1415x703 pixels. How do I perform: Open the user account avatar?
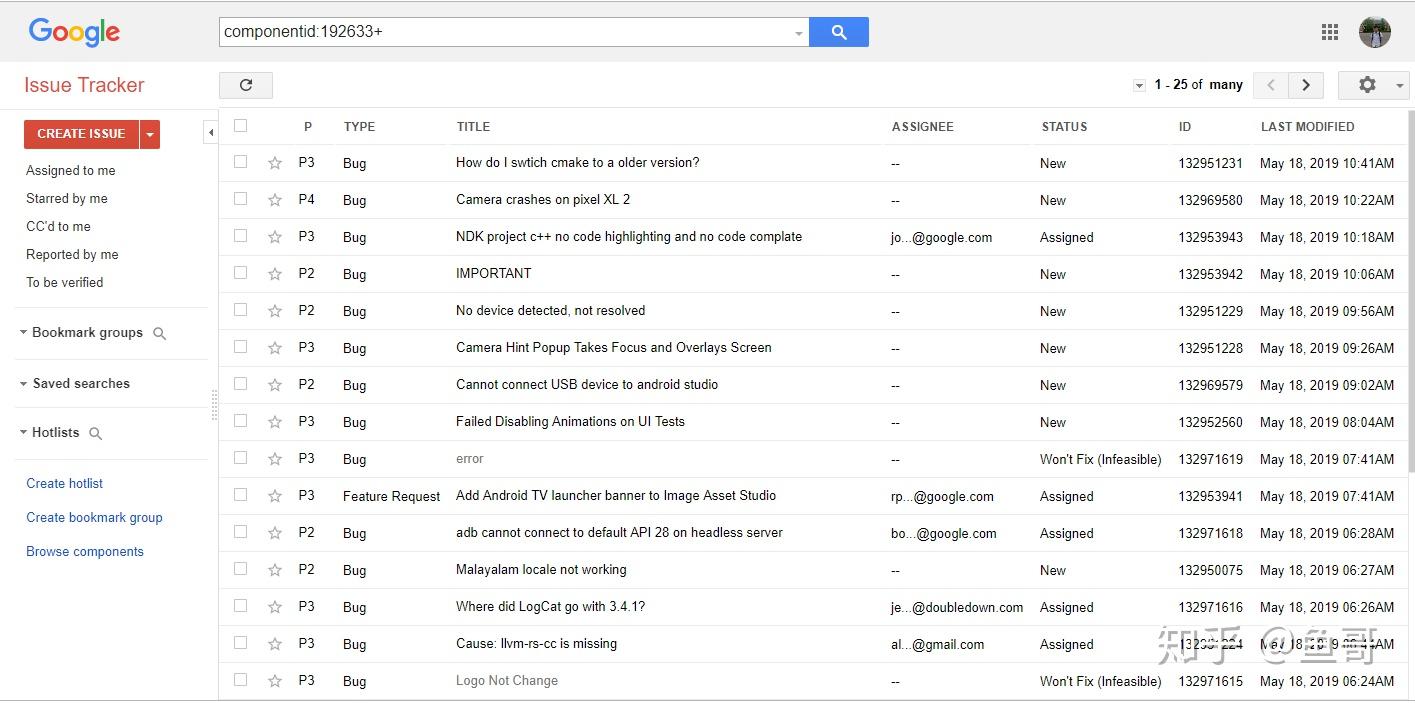coord(1375,32)
